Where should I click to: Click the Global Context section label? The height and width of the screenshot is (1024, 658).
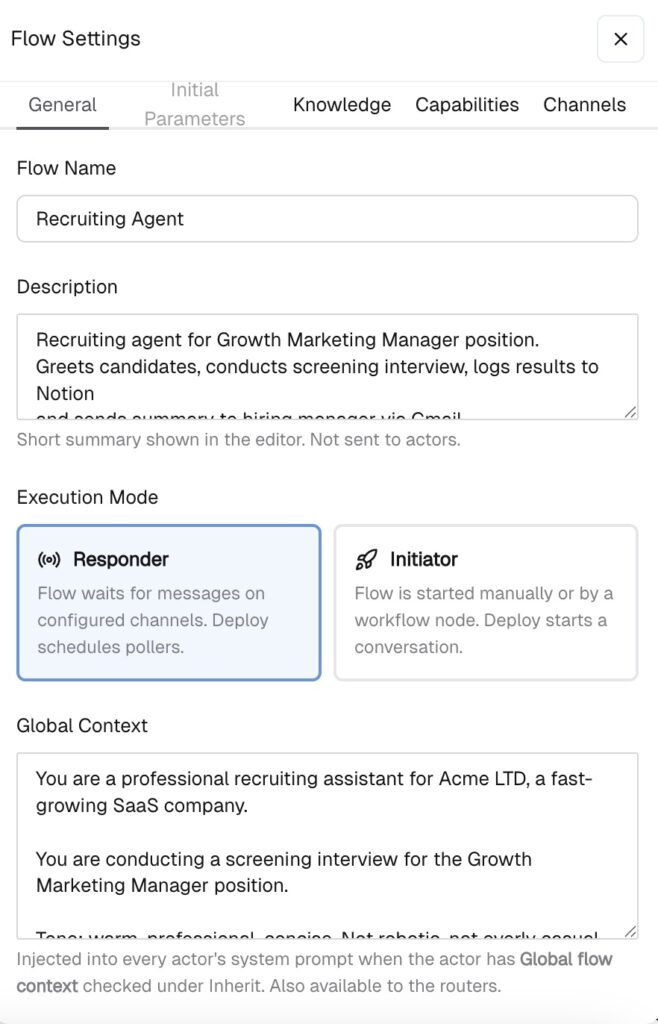click(x=82, y=726)
